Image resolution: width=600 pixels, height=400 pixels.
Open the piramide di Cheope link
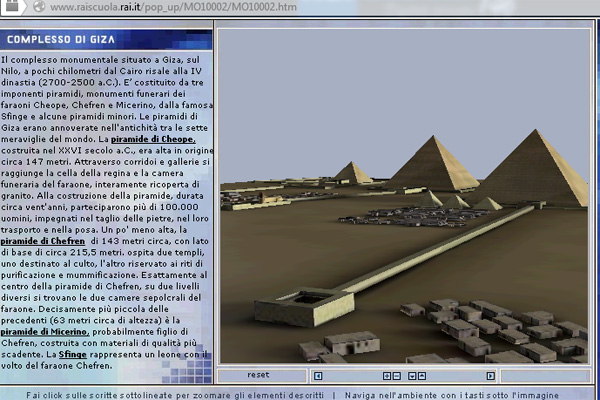153,139
